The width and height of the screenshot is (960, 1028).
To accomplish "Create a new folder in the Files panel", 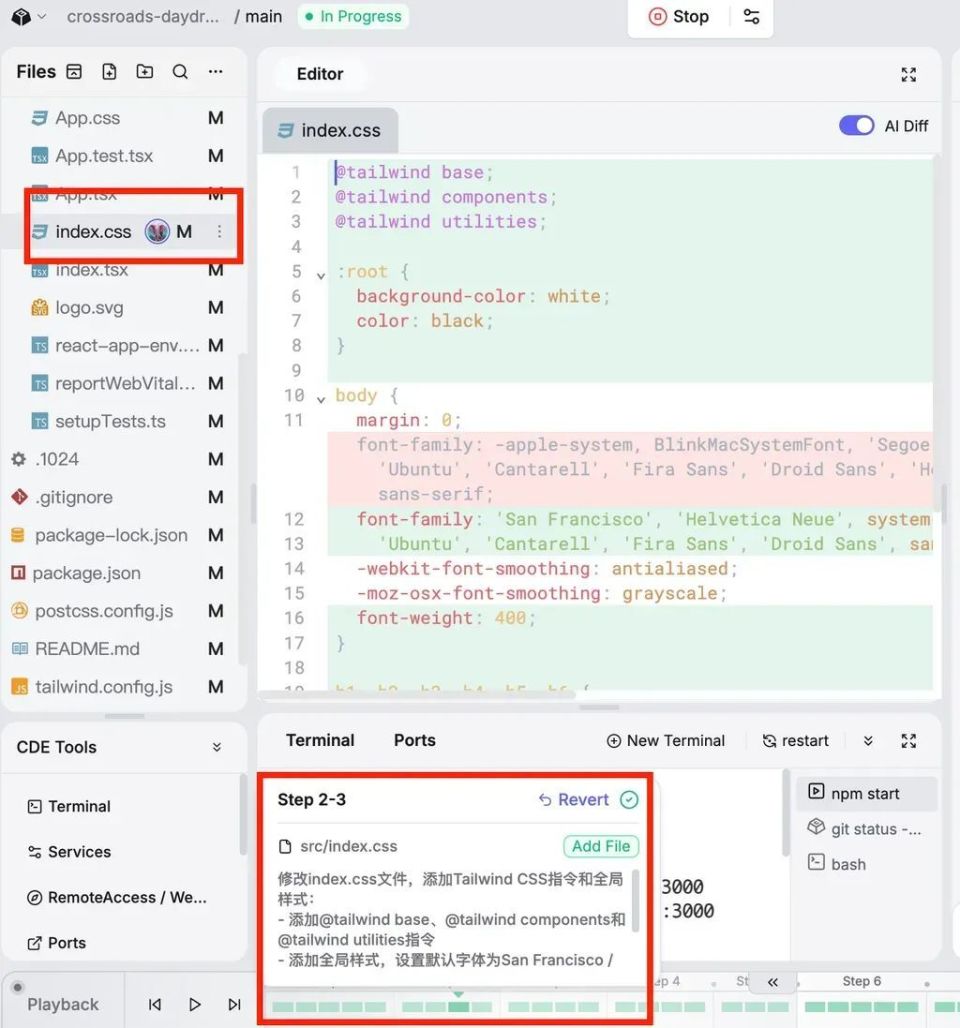I will 145,71.
